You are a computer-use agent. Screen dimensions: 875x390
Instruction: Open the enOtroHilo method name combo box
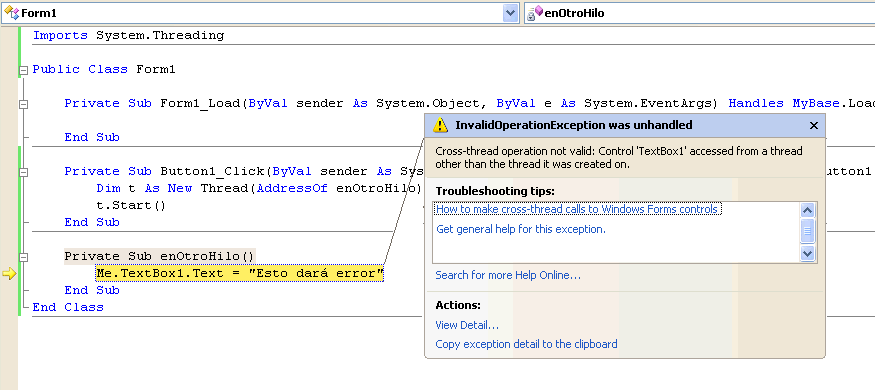699,13
